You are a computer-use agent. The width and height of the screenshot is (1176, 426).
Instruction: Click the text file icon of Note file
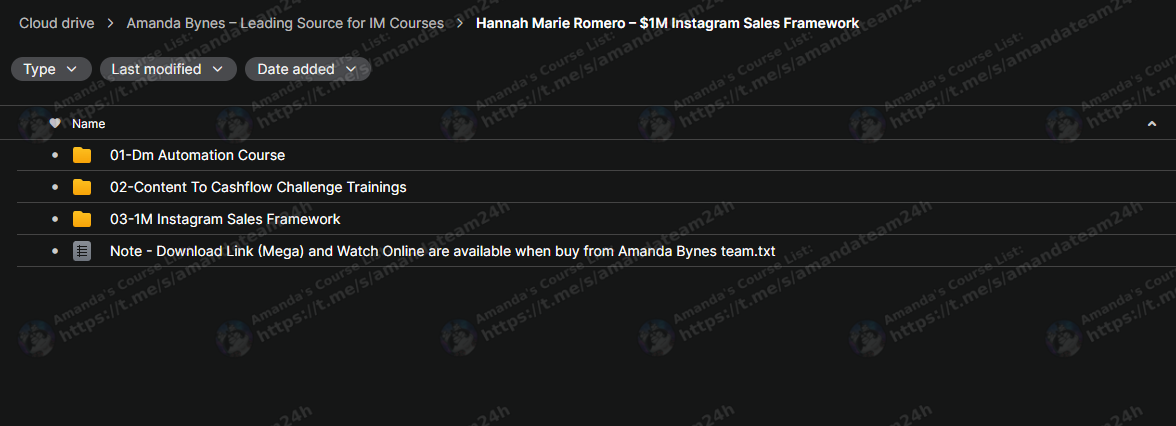(x=82, y=251)
